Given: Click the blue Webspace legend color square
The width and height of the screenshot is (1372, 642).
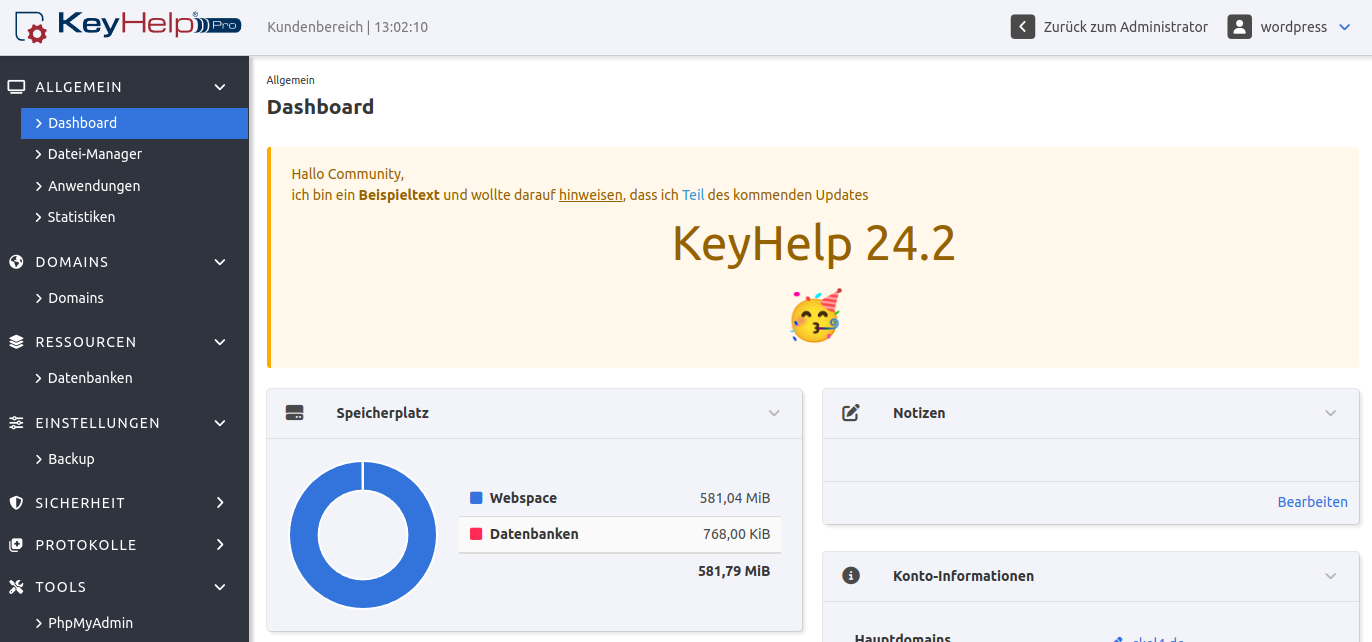Looking at the screenshot, I should pyautogui.click(x=476, y=498).
